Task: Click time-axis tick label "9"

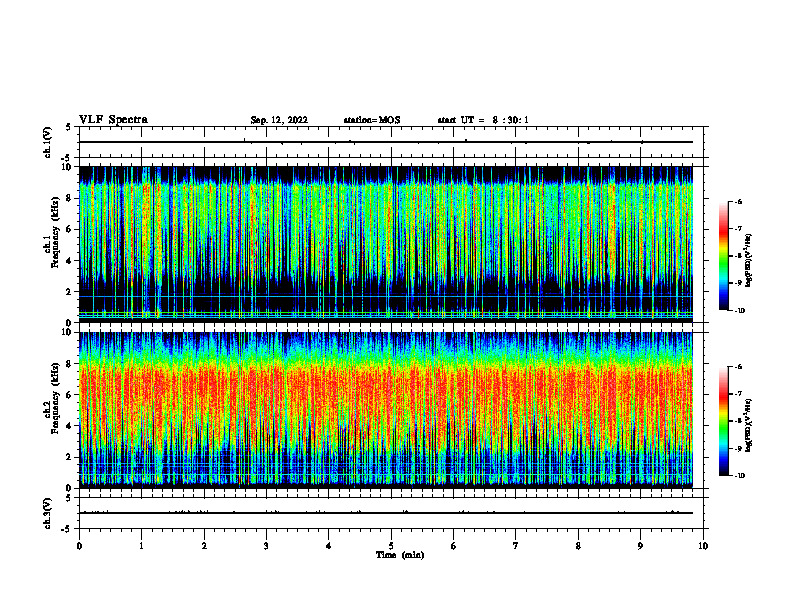Action: point(640,546)
